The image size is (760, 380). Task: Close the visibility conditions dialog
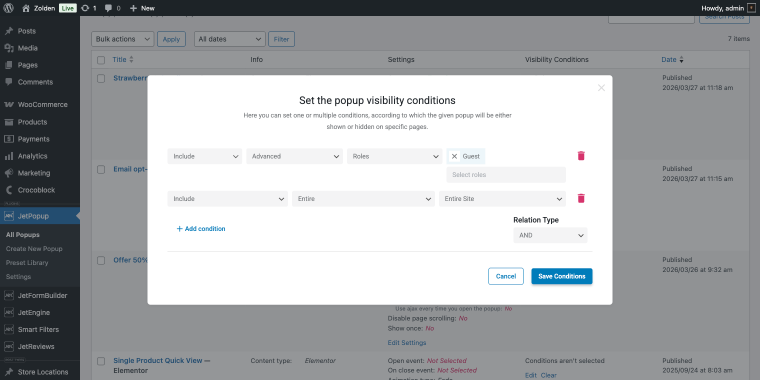point(602,88)
